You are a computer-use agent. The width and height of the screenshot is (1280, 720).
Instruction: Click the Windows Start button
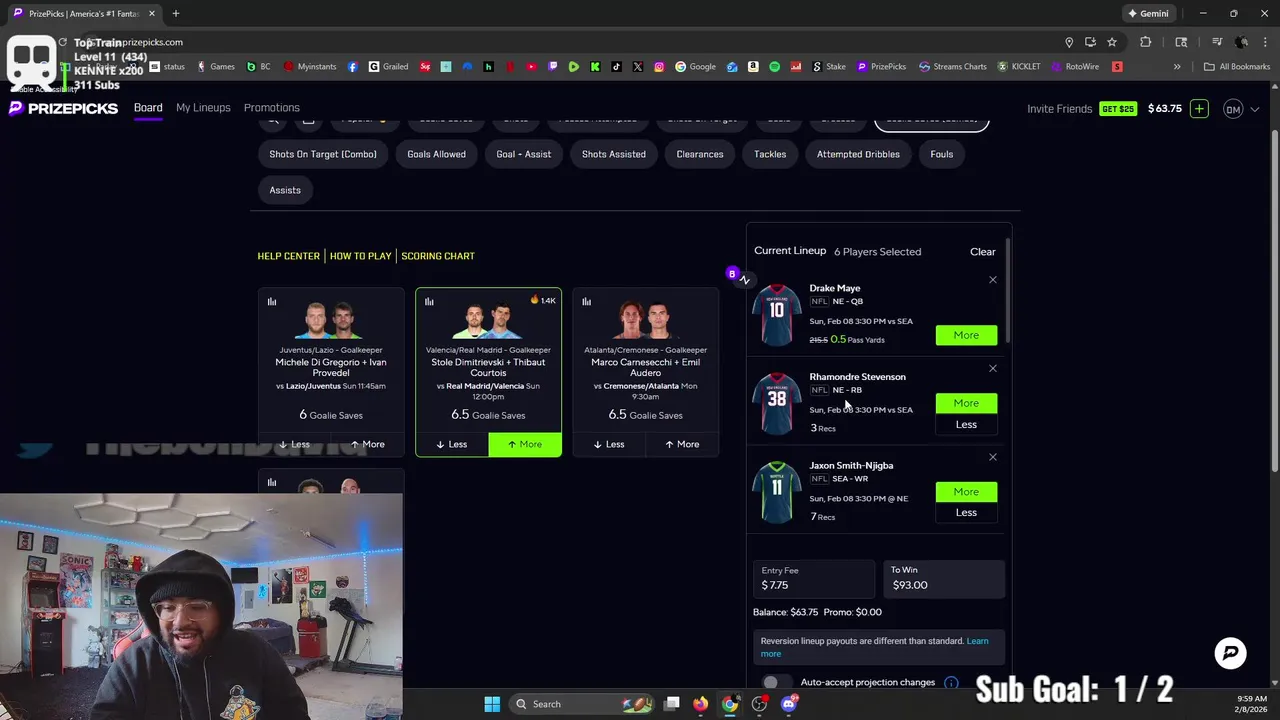pos(492,704)
